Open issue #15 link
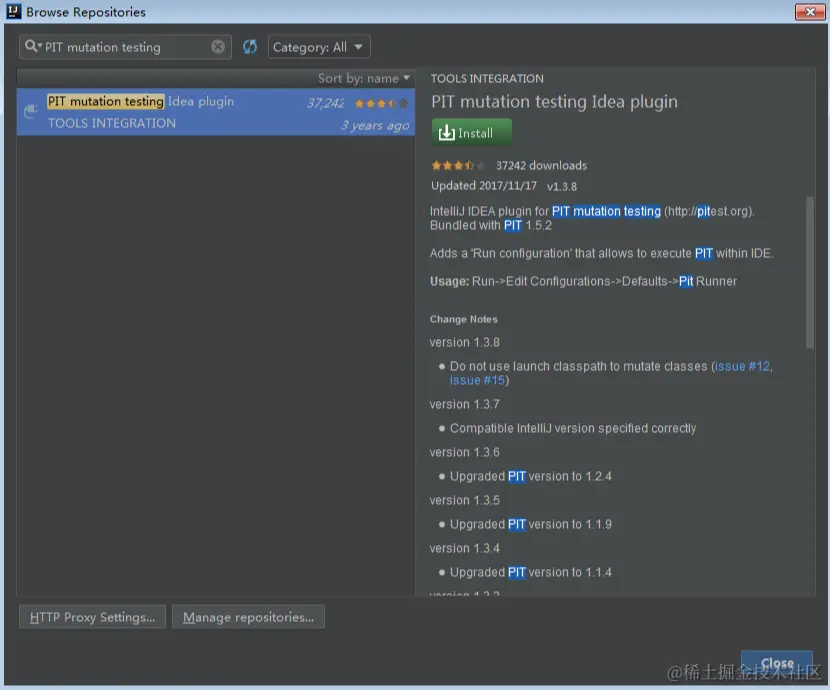Viewport: 830px width, 690px height. [x=477, y=380]
